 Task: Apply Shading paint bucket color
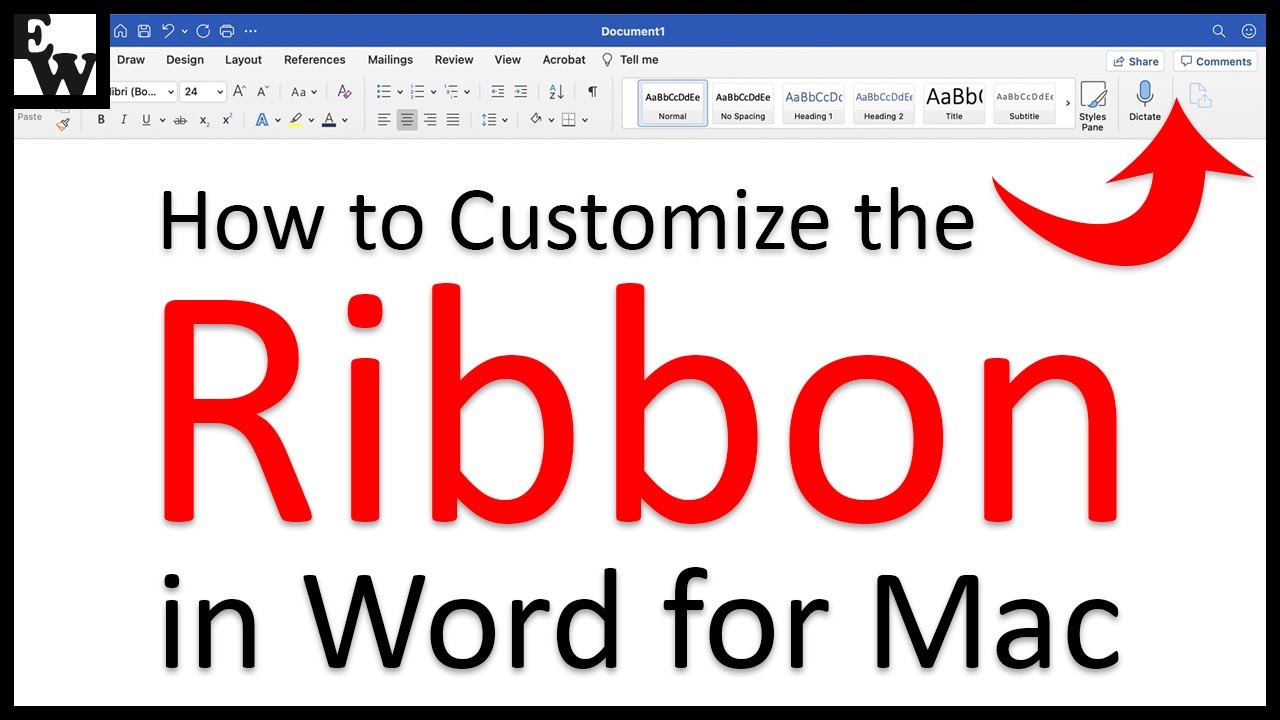tap(536, 120)
